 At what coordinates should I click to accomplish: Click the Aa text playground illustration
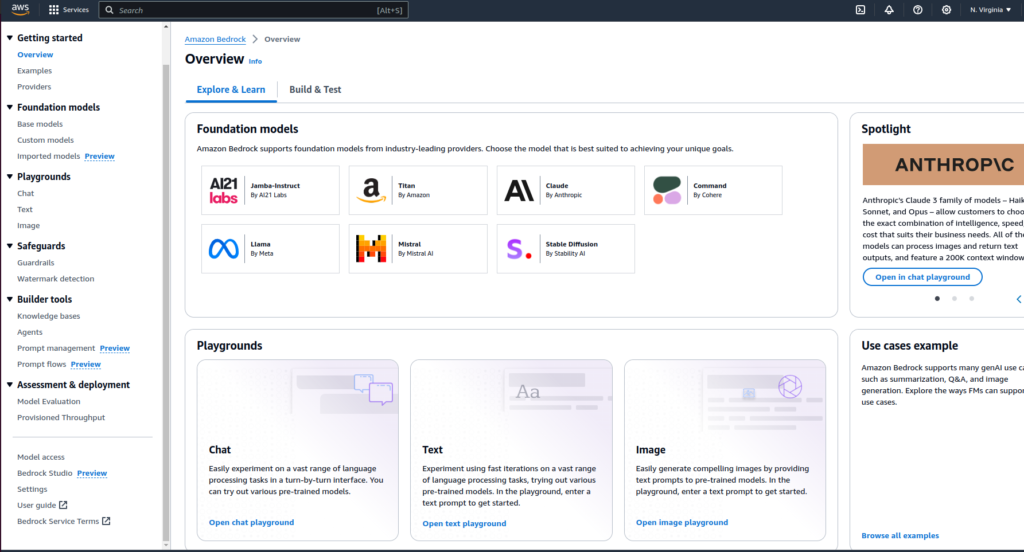(x=528, y=391)
